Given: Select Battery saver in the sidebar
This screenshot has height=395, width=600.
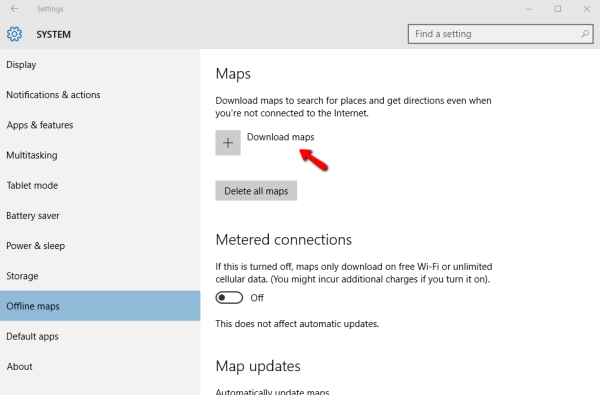Looking at the screenshot, I should pos(100,216).
